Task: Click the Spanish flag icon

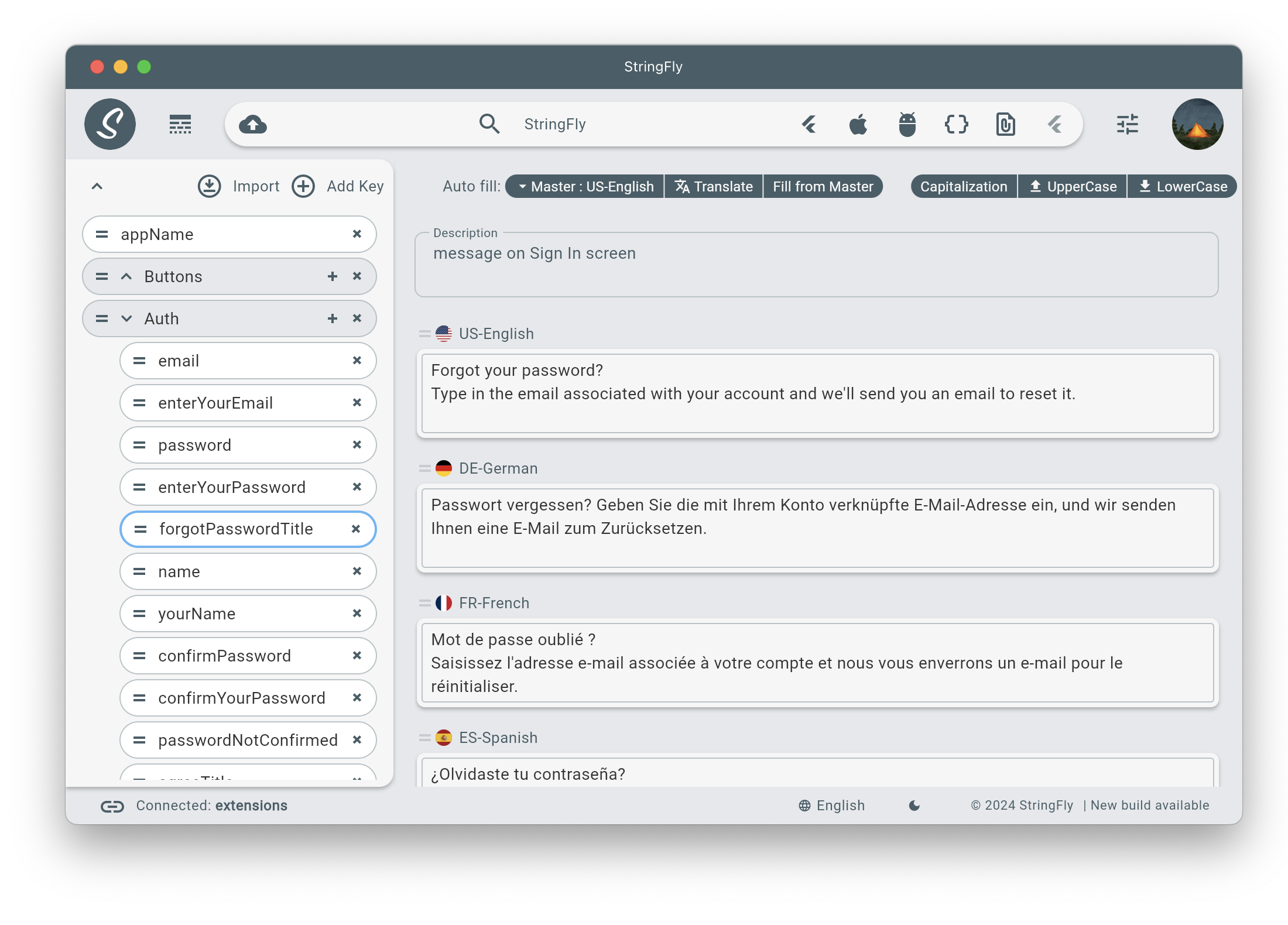Action: point(444,738)
